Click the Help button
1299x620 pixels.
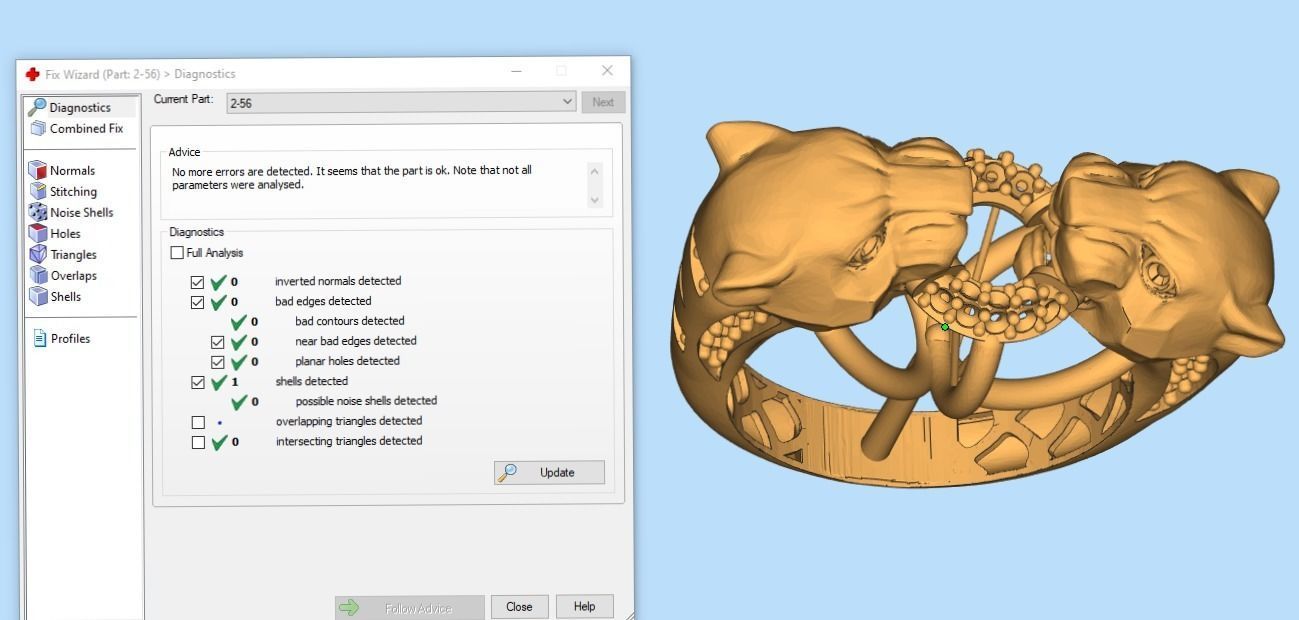coord(584,606)
